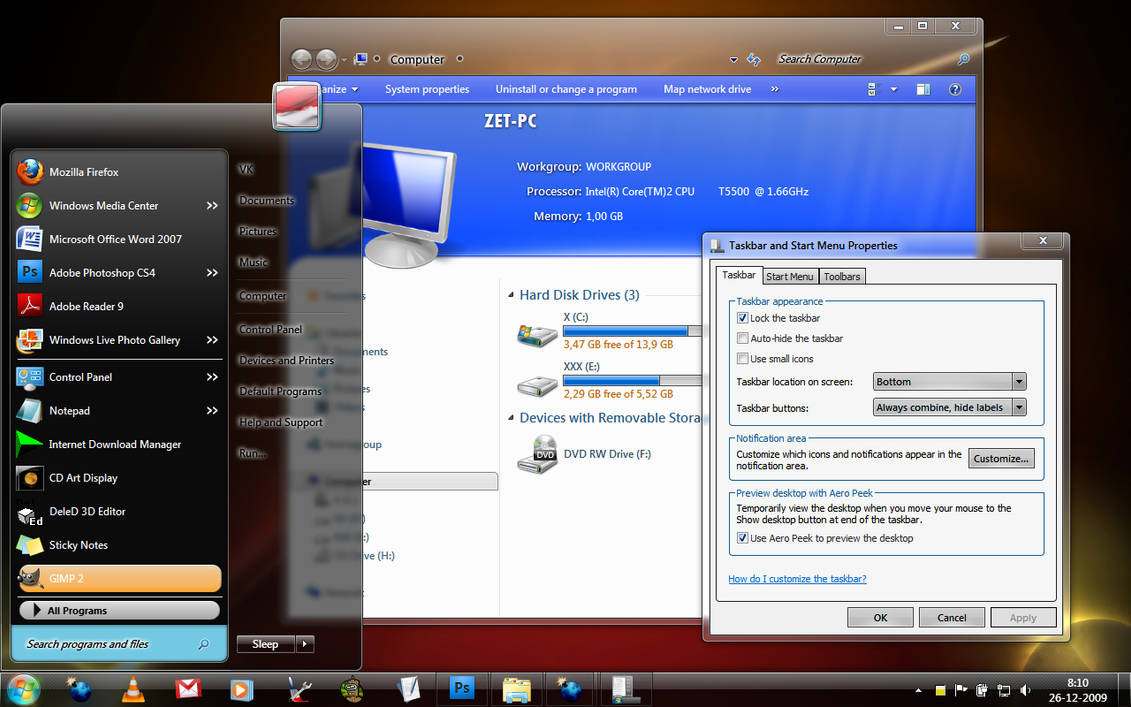Open VLC media player from the taskbar
Image resolution: width=1131 pixels, height=707 pixels.
[x=133, y=690]
